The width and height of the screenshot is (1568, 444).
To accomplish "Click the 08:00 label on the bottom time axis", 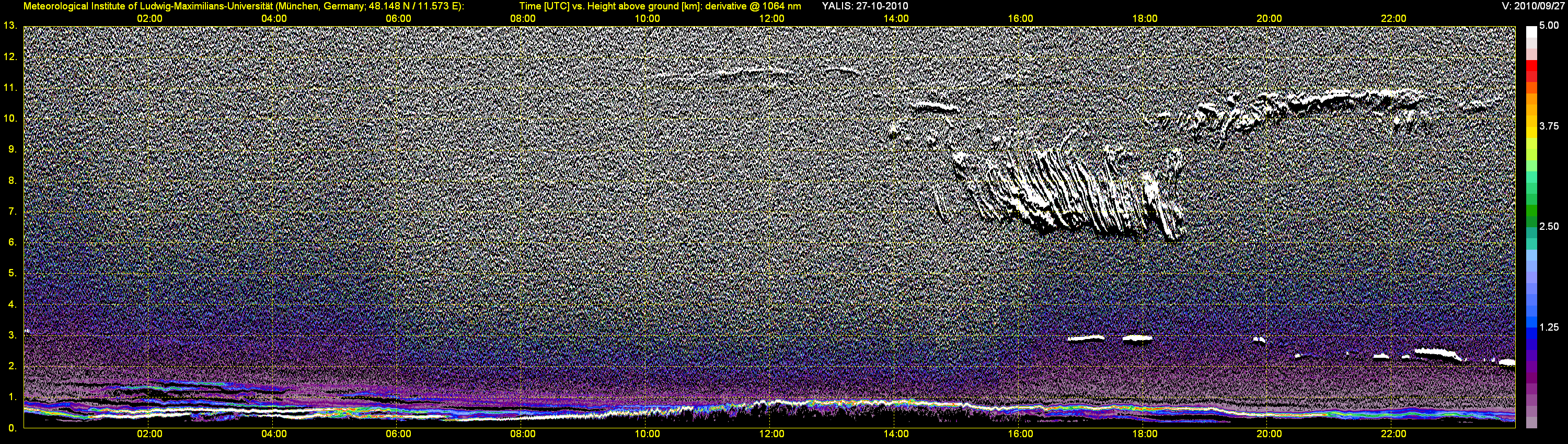I will [523, 434].
